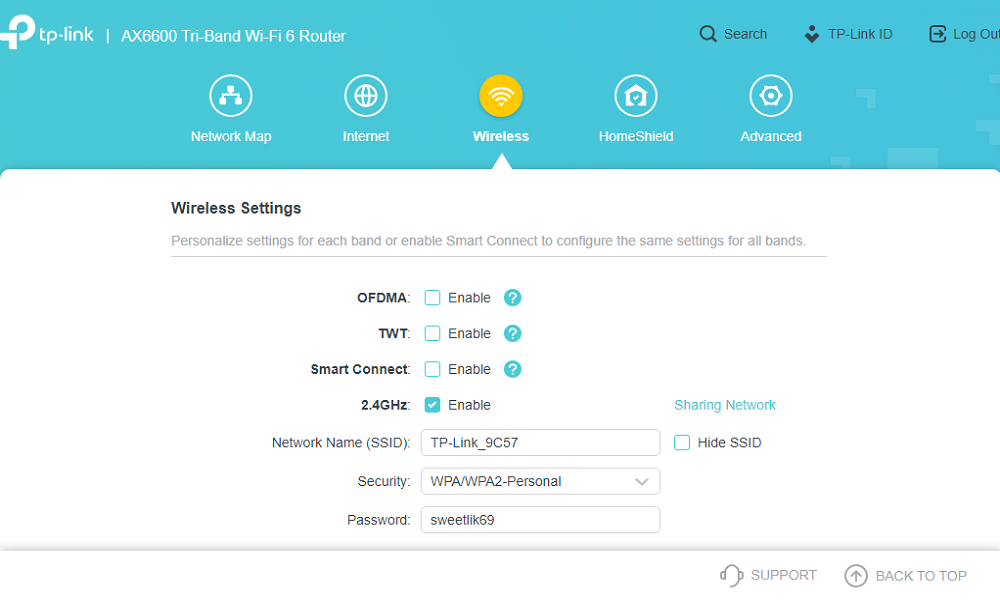
Task: Click the Network Name SSID field
Action: click(540, 443)
